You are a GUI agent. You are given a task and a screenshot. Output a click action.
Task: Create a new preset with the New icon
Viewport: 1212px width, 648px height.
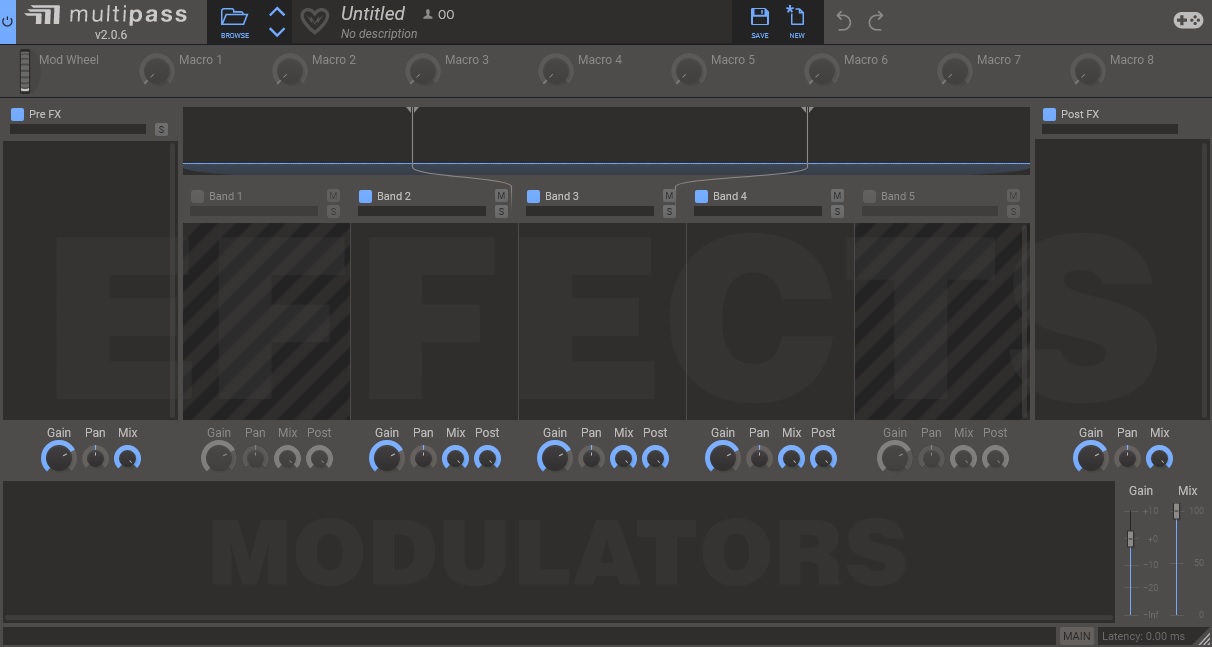797,18
